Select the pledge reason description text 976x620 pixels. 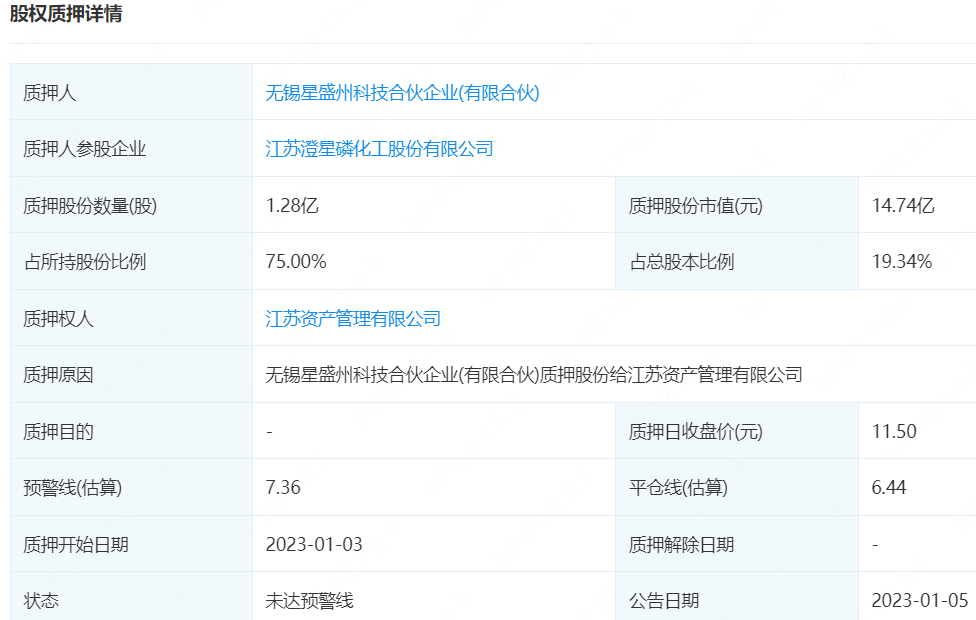(x=533, y=375)
